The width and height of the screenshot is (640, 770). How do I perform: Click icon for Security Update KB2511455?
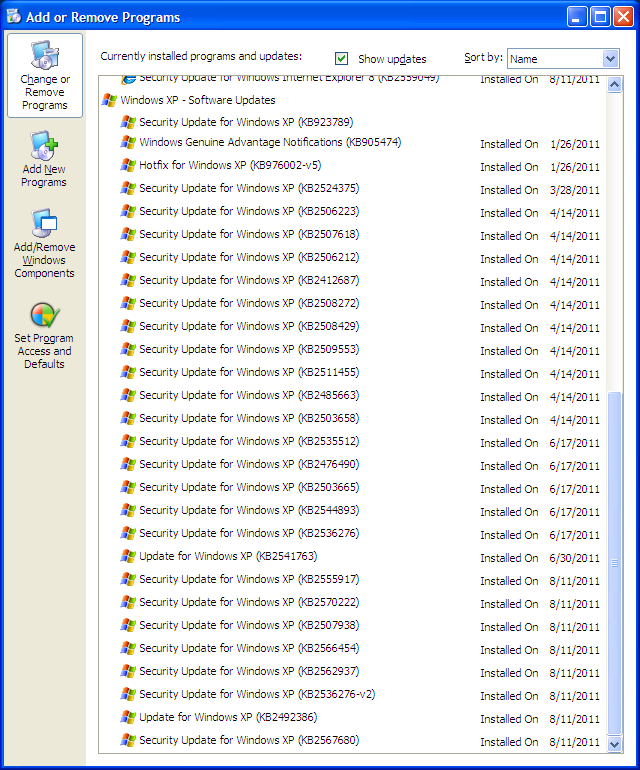[128, 372]
